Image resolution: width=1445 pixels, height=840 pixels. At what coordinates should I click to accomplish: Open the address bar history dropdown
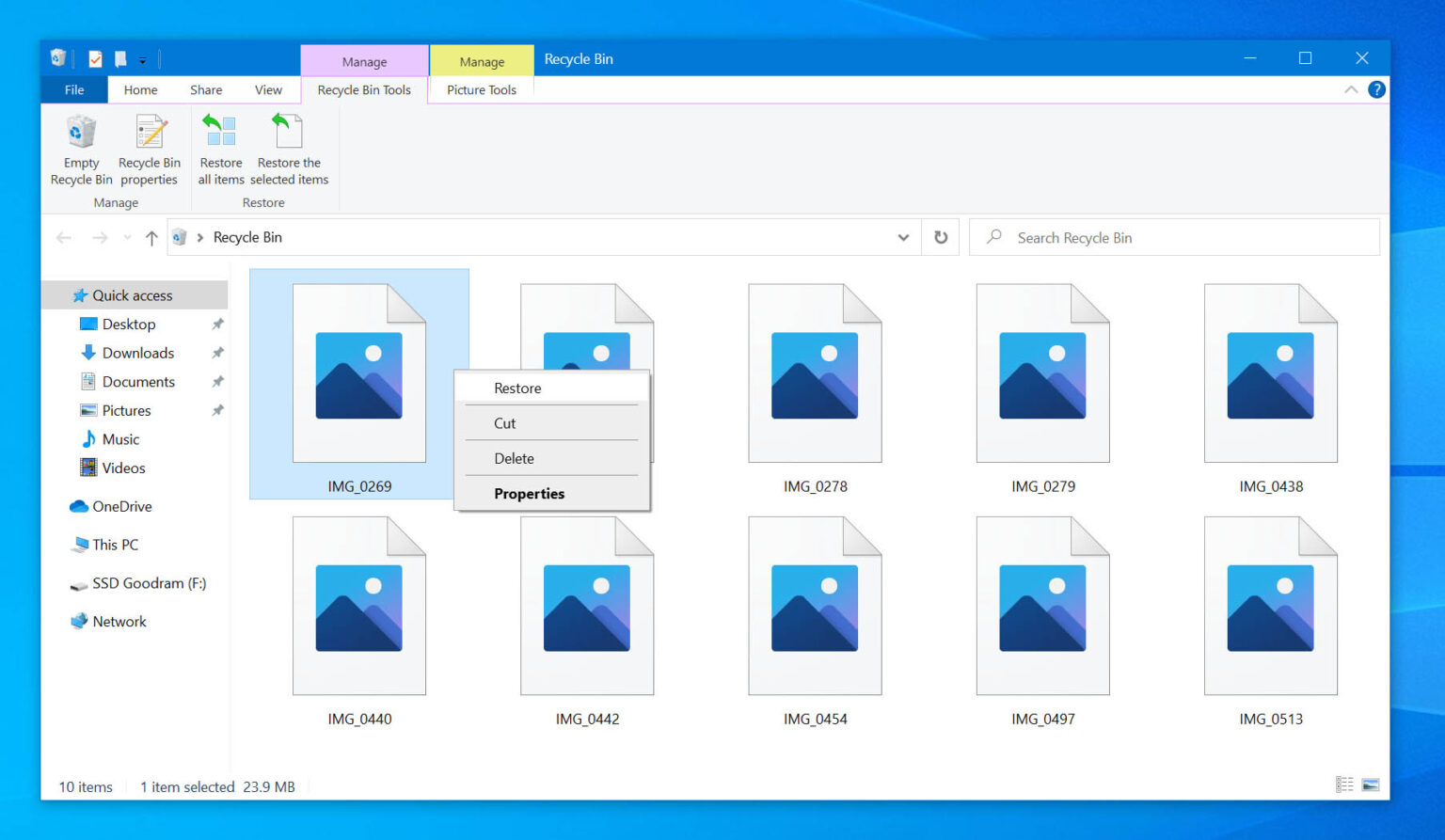pyautogui.click(x=902, y=237)
